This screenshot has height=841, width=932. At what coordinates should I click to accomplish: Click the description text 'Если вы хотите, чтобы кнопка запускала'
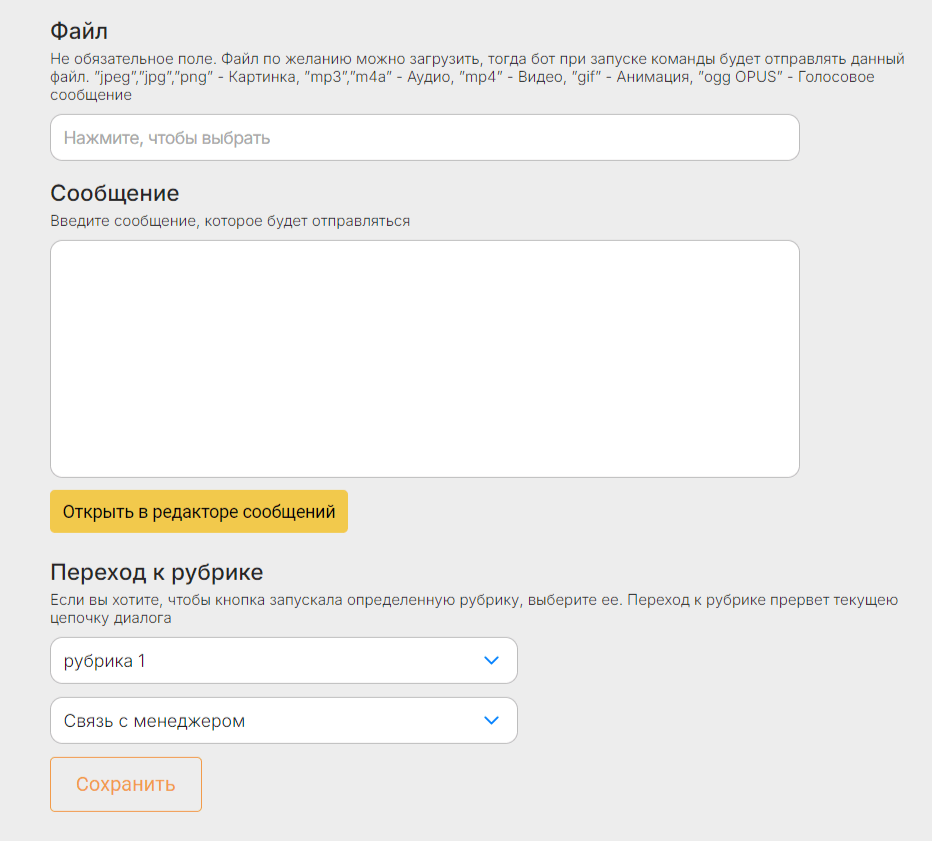(474, 609)
